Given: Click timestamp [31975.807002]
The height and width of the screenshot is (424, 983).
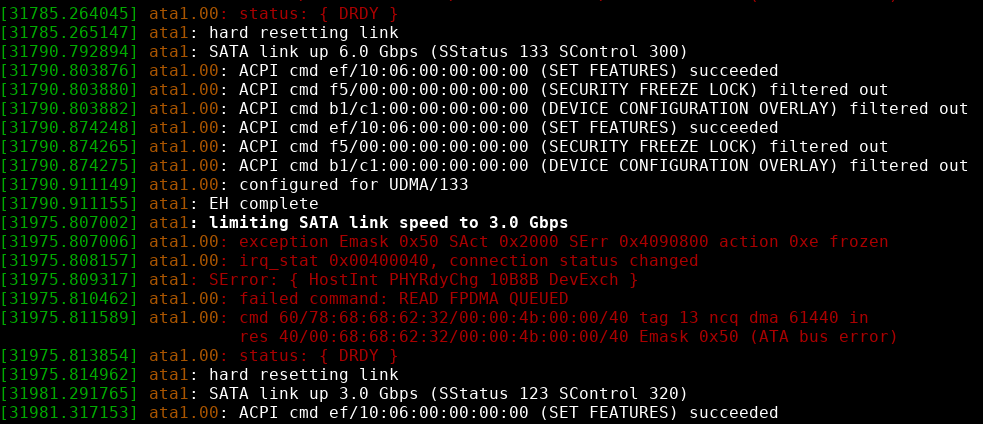Looking at the screenshot, I should click(x=70, y=222).
